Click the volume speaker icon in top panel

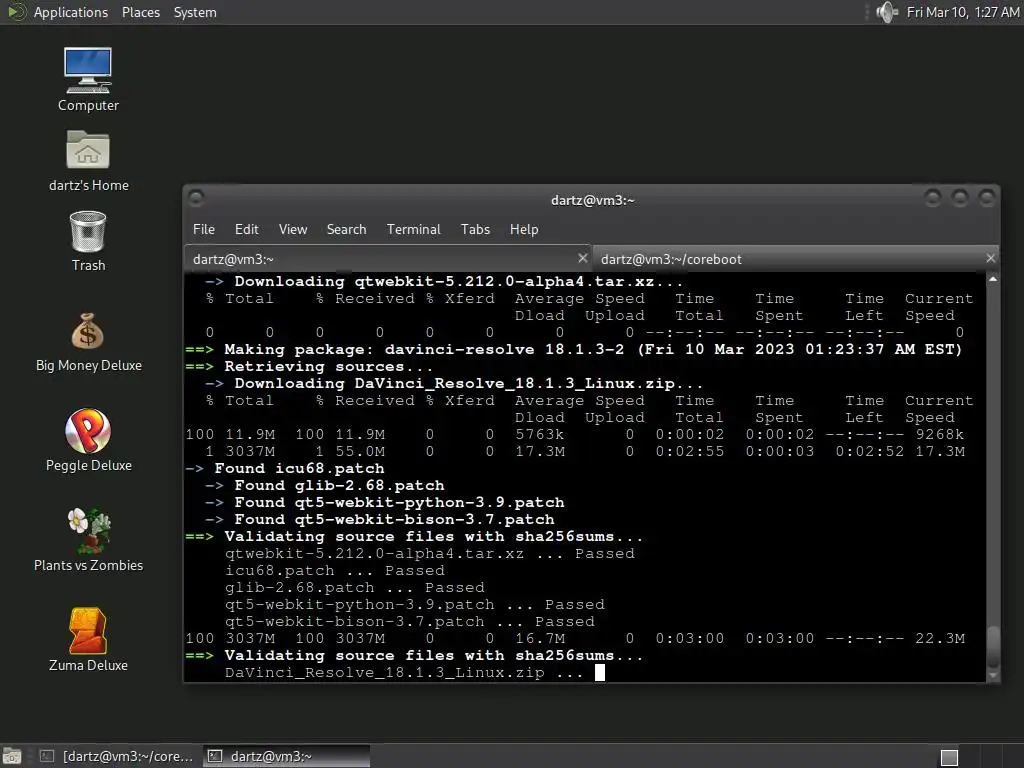pos(886,12)
